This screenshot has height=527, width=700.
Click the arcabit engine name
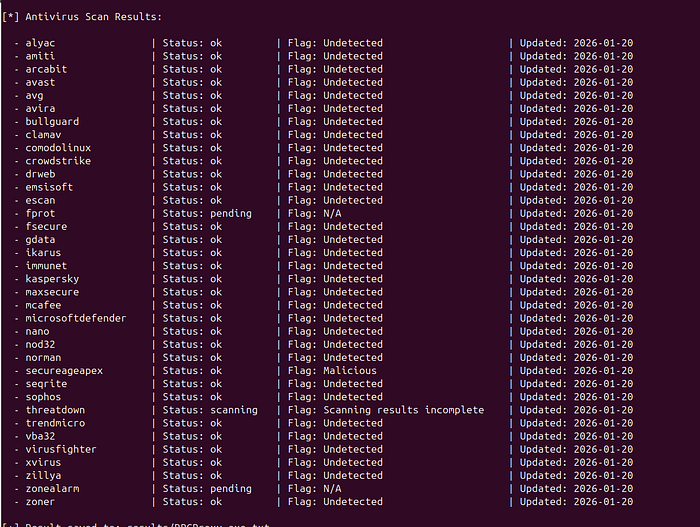coord(46,69)
